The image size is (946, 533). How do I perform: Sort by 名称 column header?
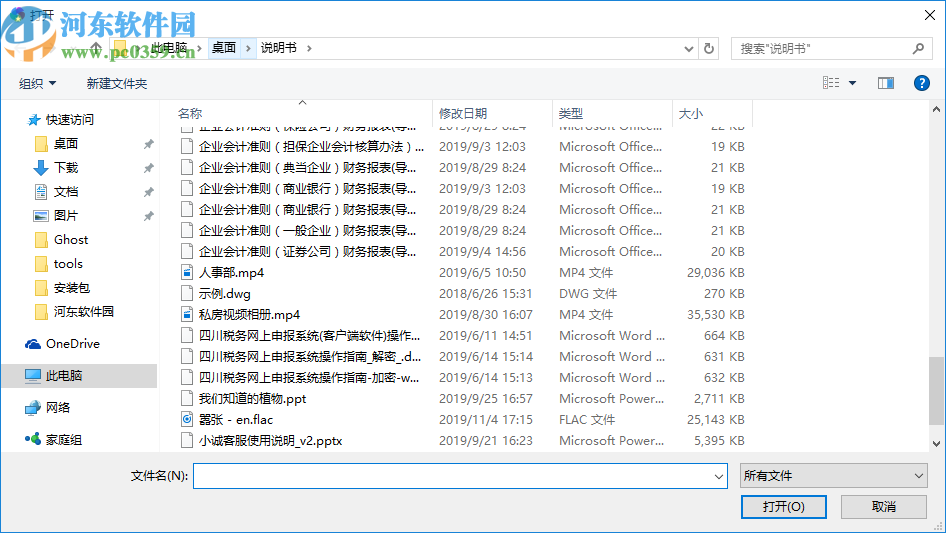(189, 113)
